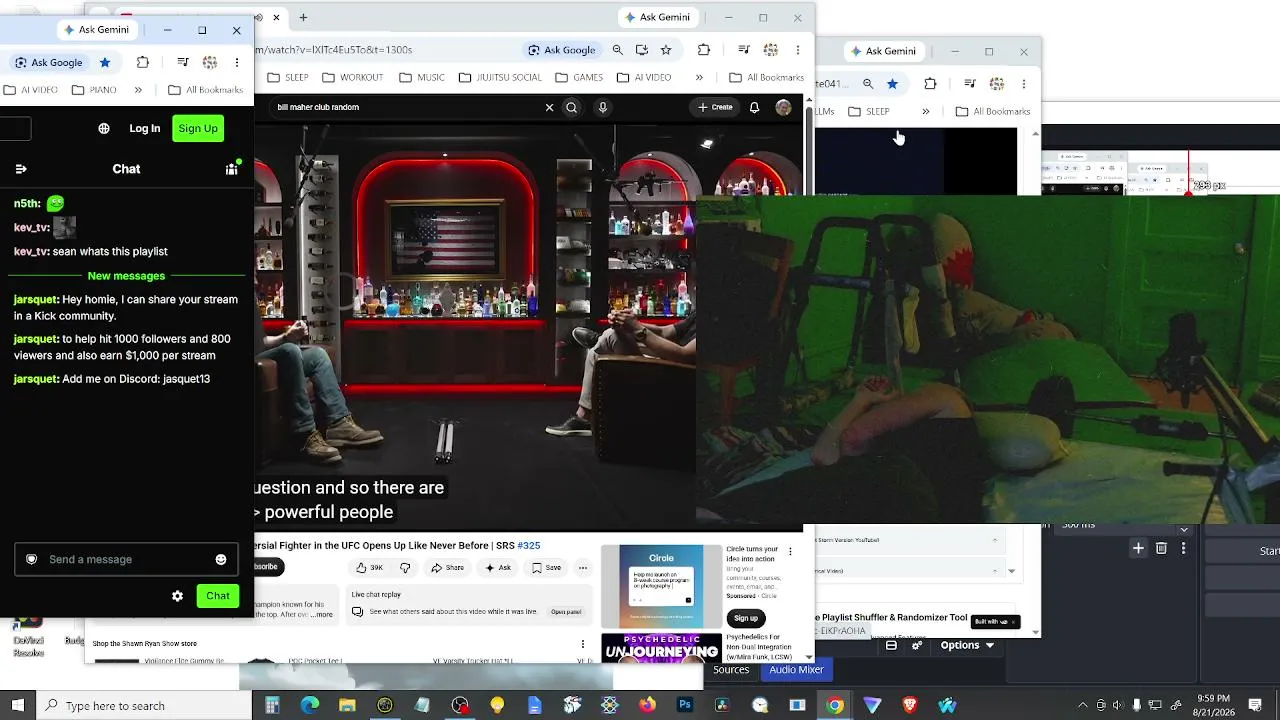The height and width of the screenshot is (720, 1280).
Task: Show more bookmarks in the YouTube window bar
Action: point(699,77)
